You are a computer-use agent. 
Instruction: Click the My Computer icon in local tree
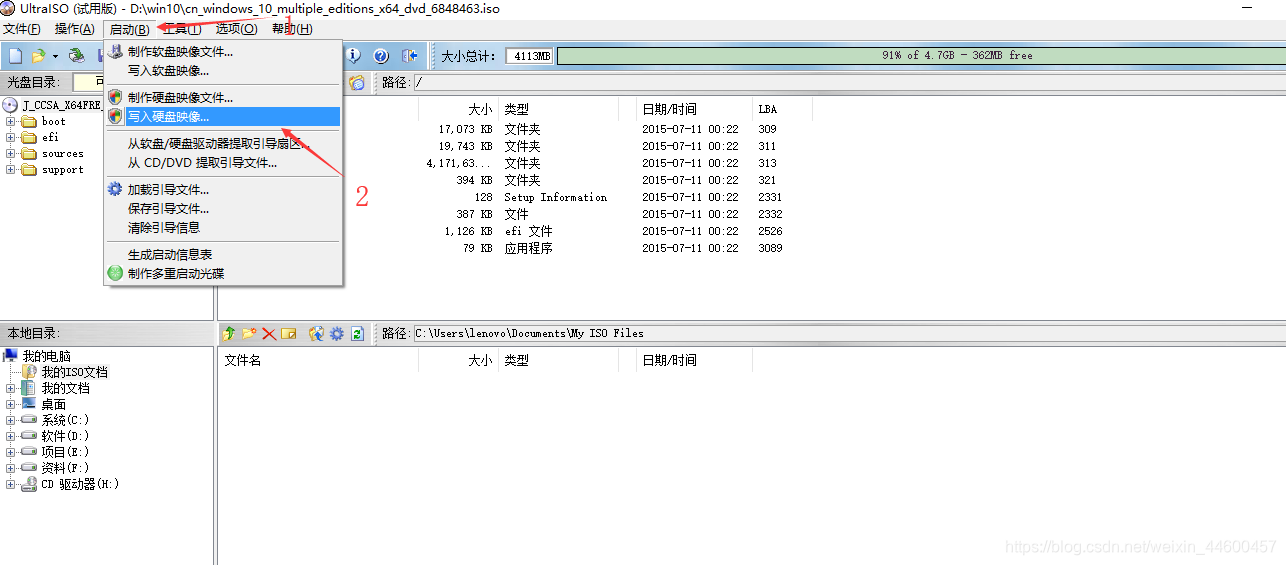coord(11,356)
